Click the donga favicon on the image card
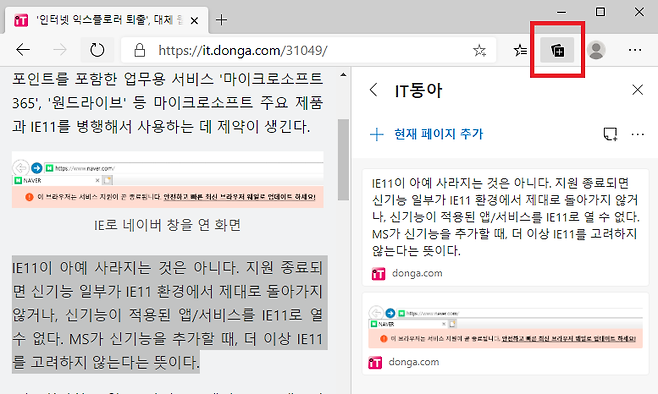 375,363
